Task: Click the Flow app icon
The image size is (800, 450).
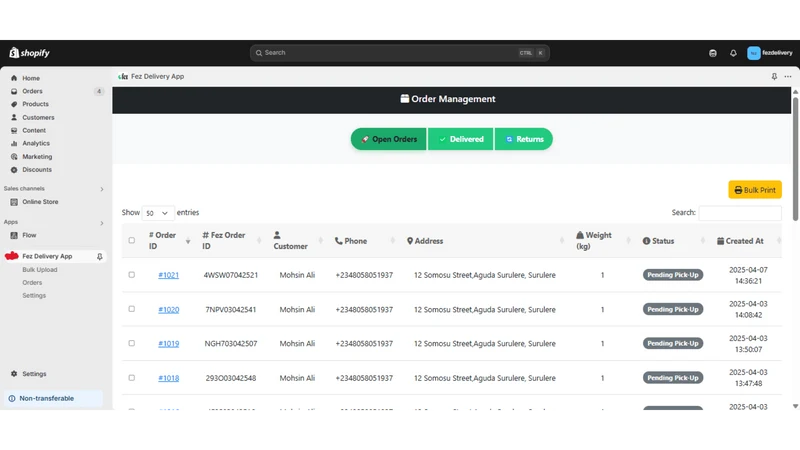Action: tap(14, 235)
